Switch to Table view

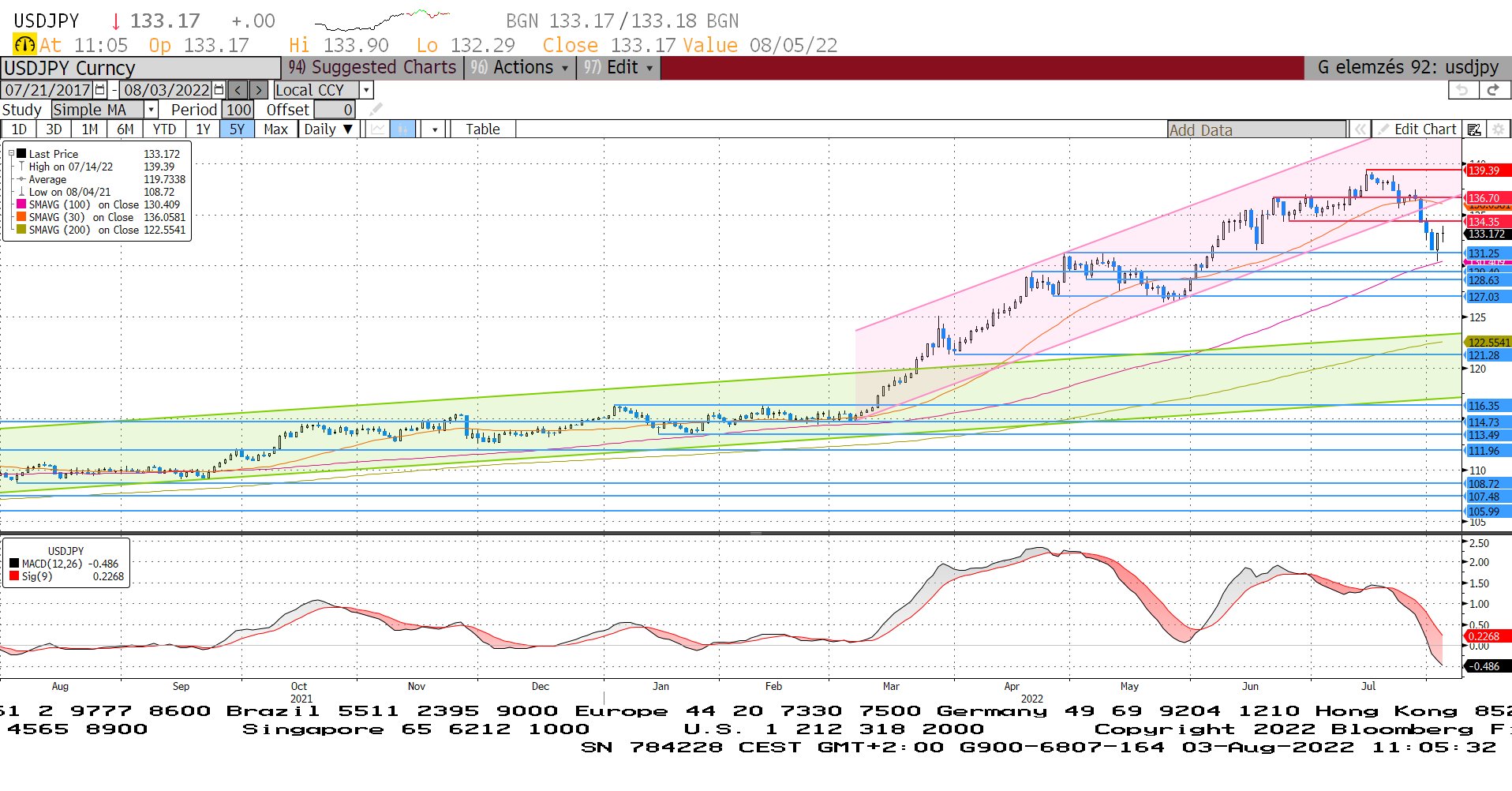[x=482, y=129]
